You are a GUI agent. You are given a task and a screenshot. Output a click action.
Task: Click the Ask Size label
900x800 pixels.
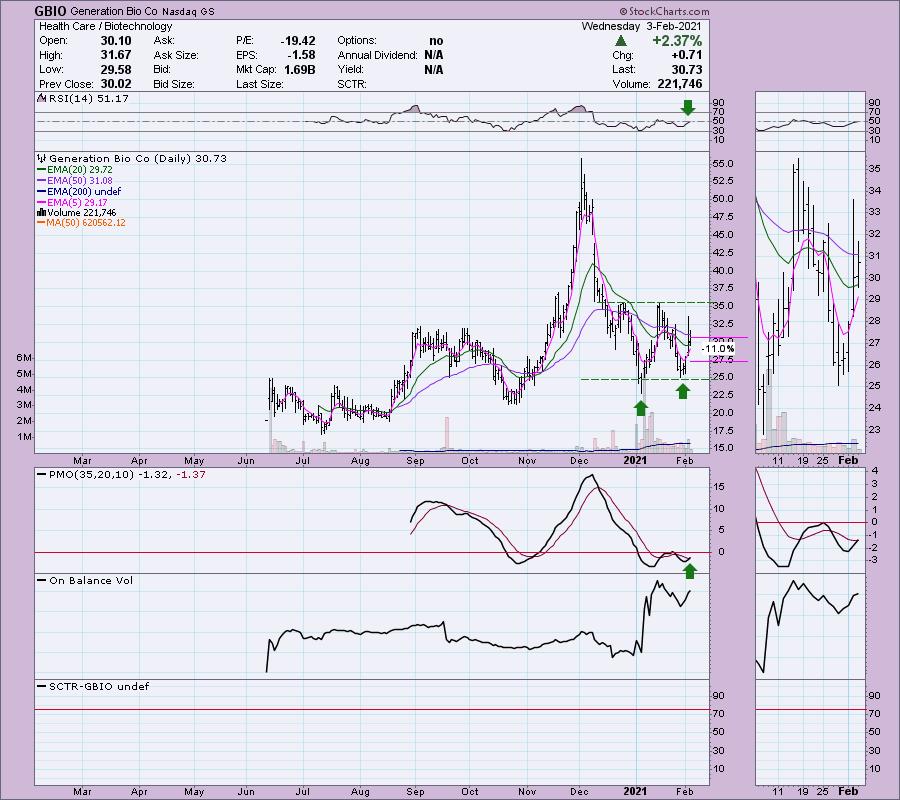tap(176, 55)
